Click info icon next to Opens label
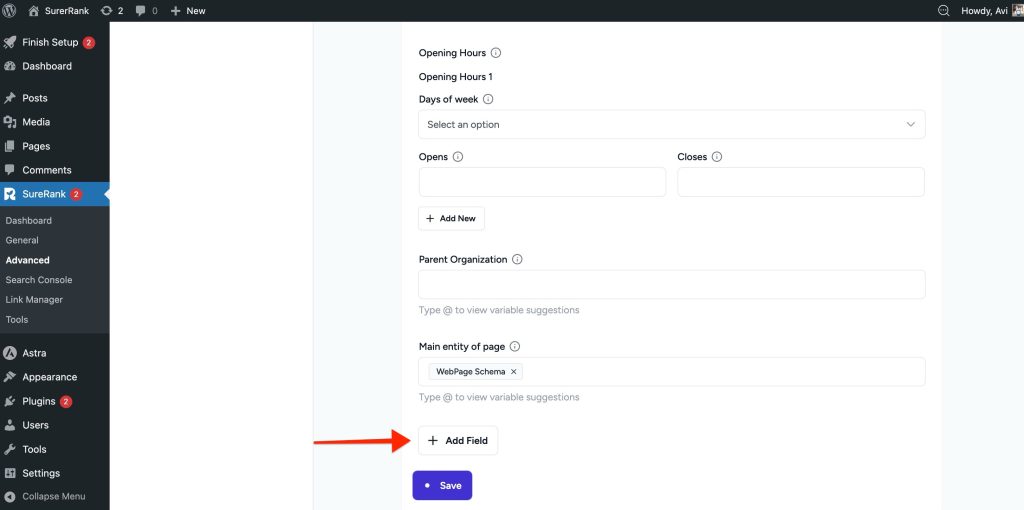The width and height of the screenshot is (1024, 510). 458,157
